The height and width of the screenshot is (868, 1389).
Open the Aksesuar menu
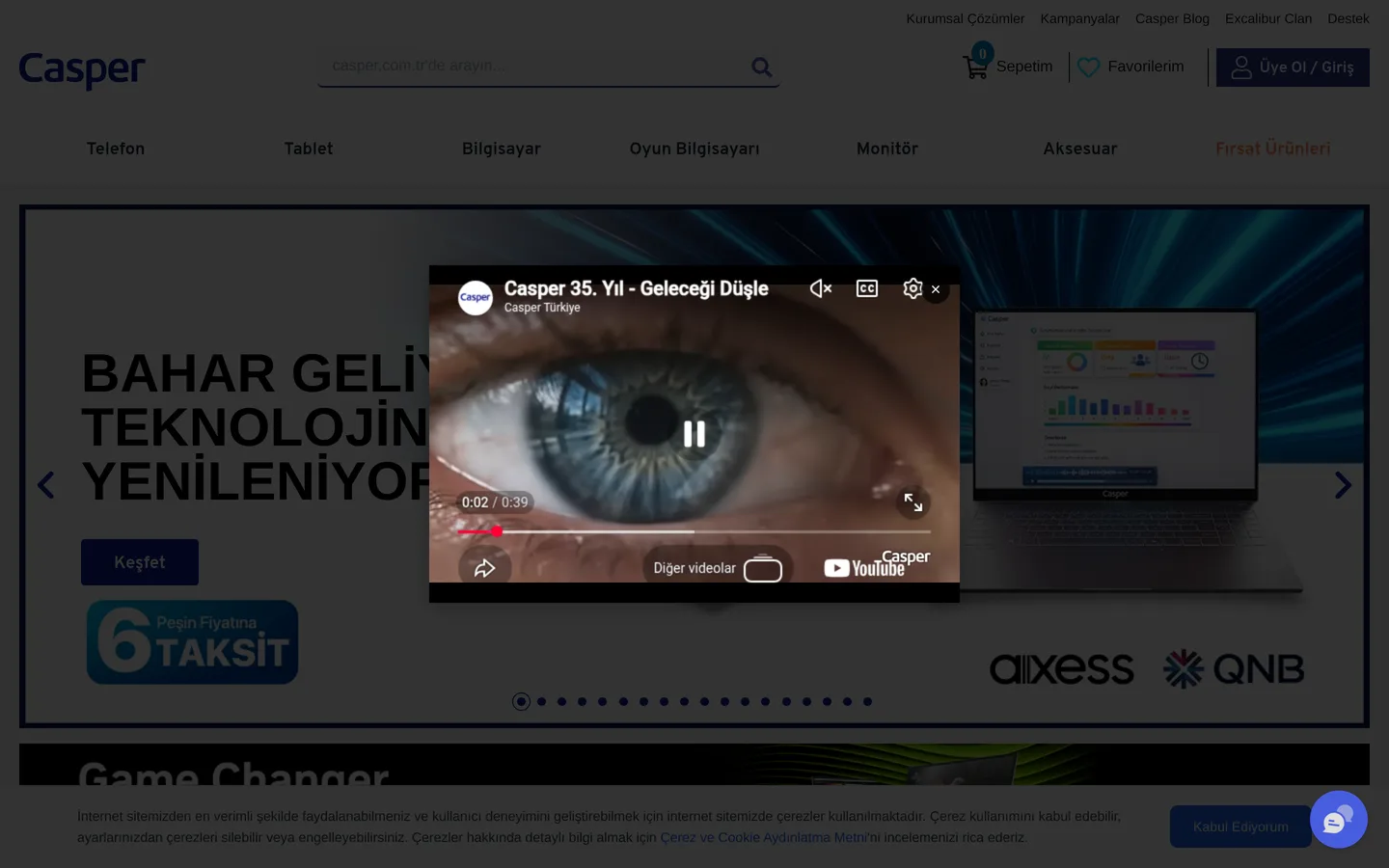click(1080, 149)
